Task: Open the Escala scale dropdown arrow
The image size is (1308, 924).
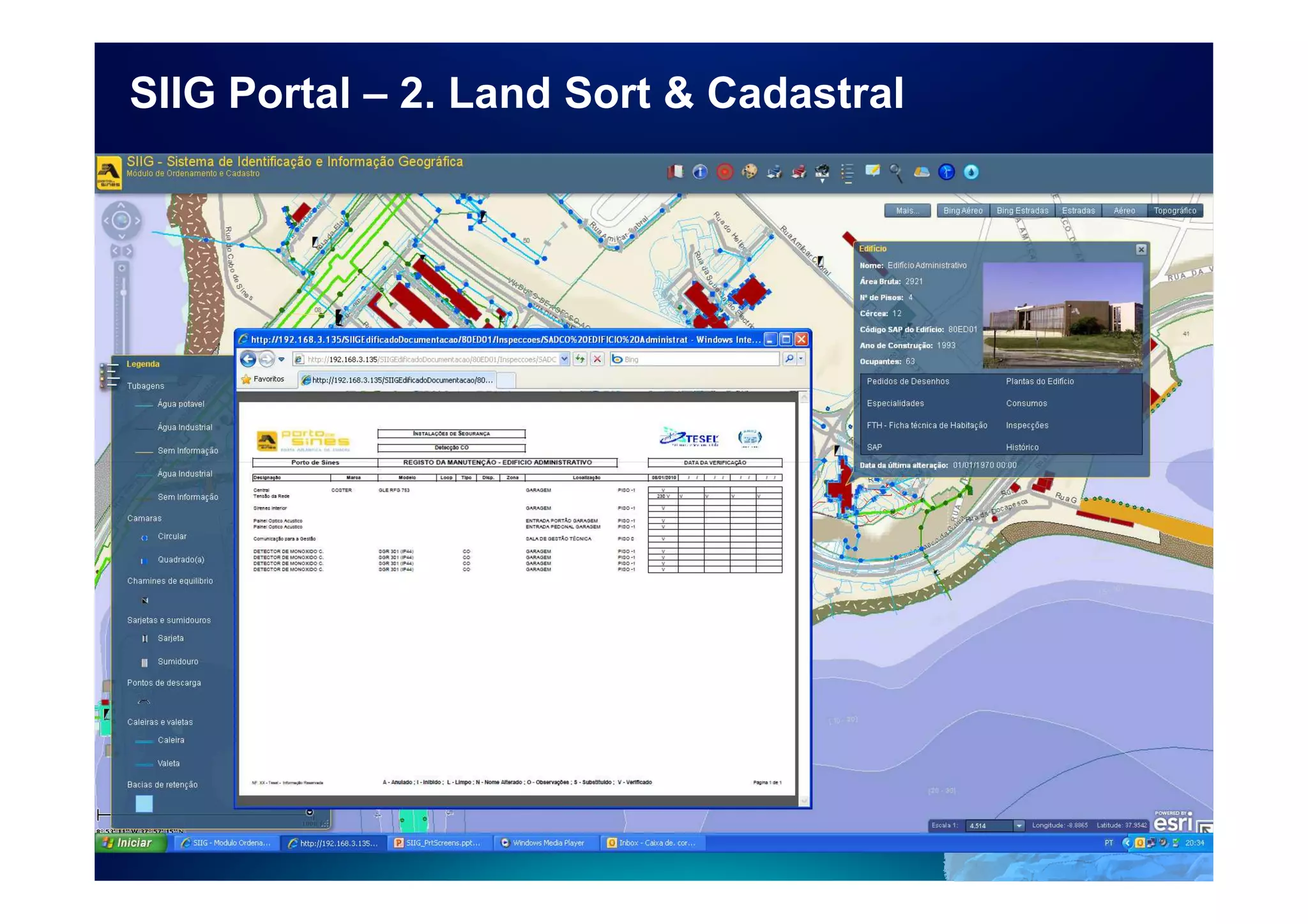Action: pyautogui.click(x=1019, y=826)
